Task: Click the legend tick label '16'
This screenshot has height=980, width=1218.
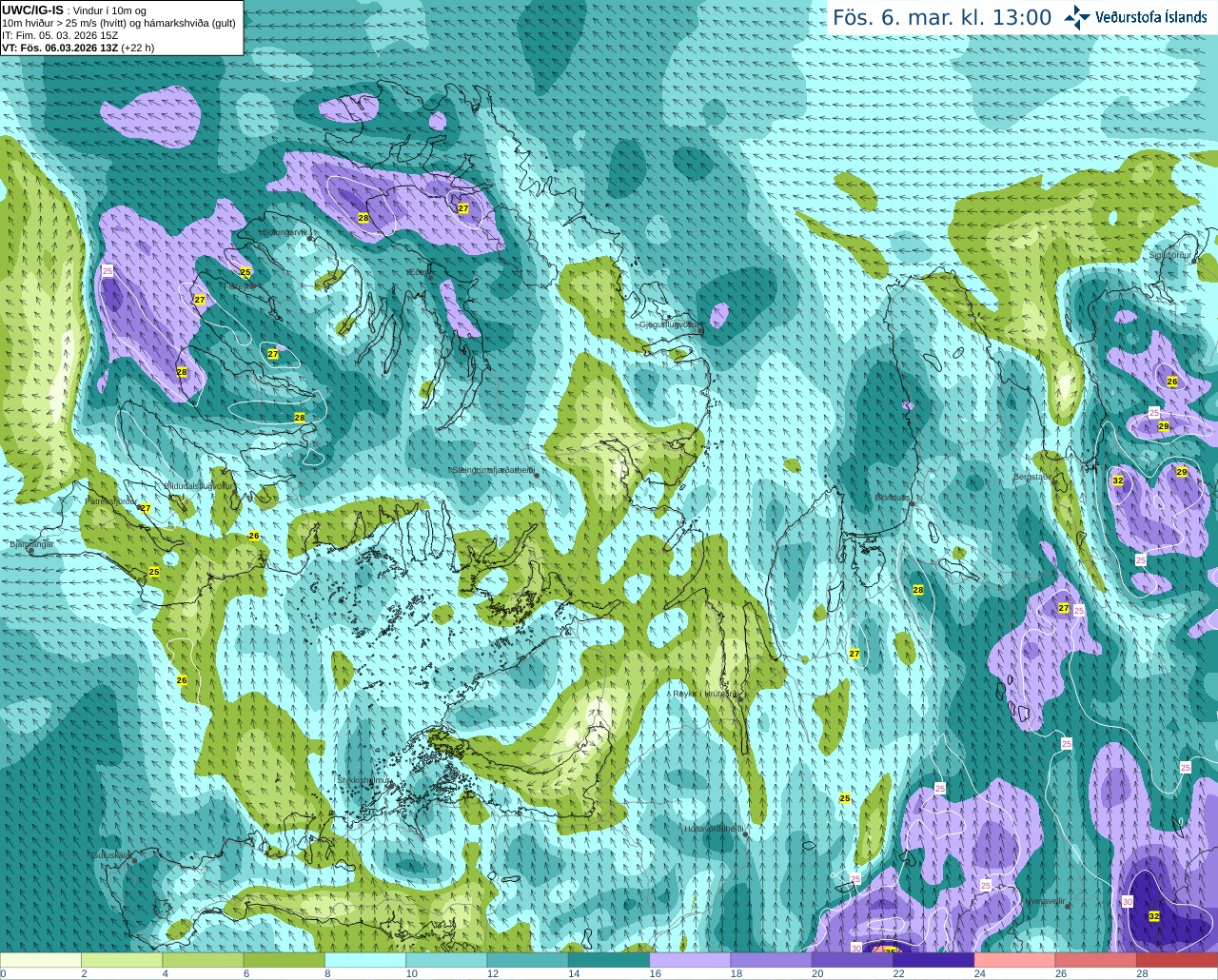Action: point(655,973)
